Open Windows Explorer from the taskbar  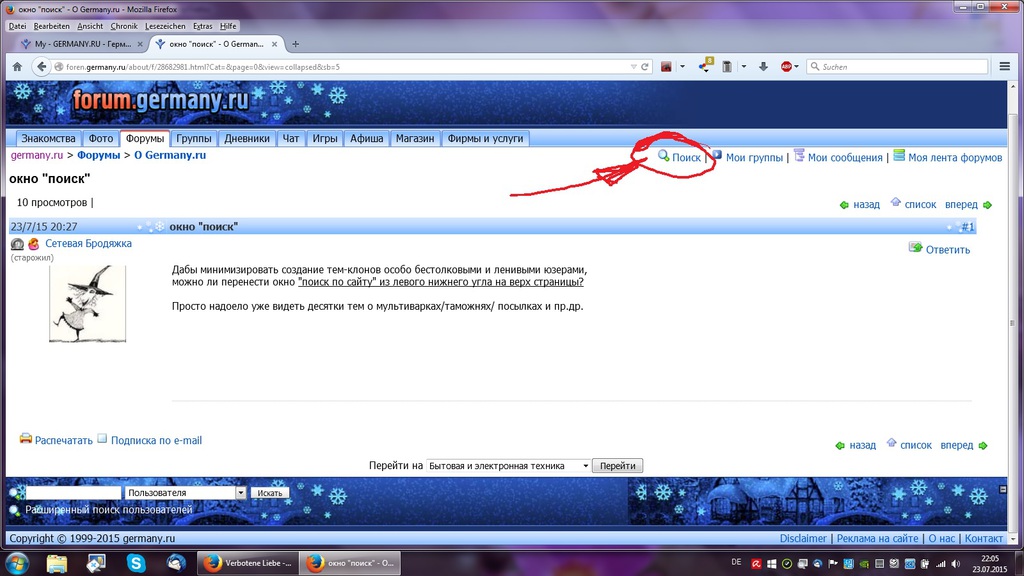point(57,563)
